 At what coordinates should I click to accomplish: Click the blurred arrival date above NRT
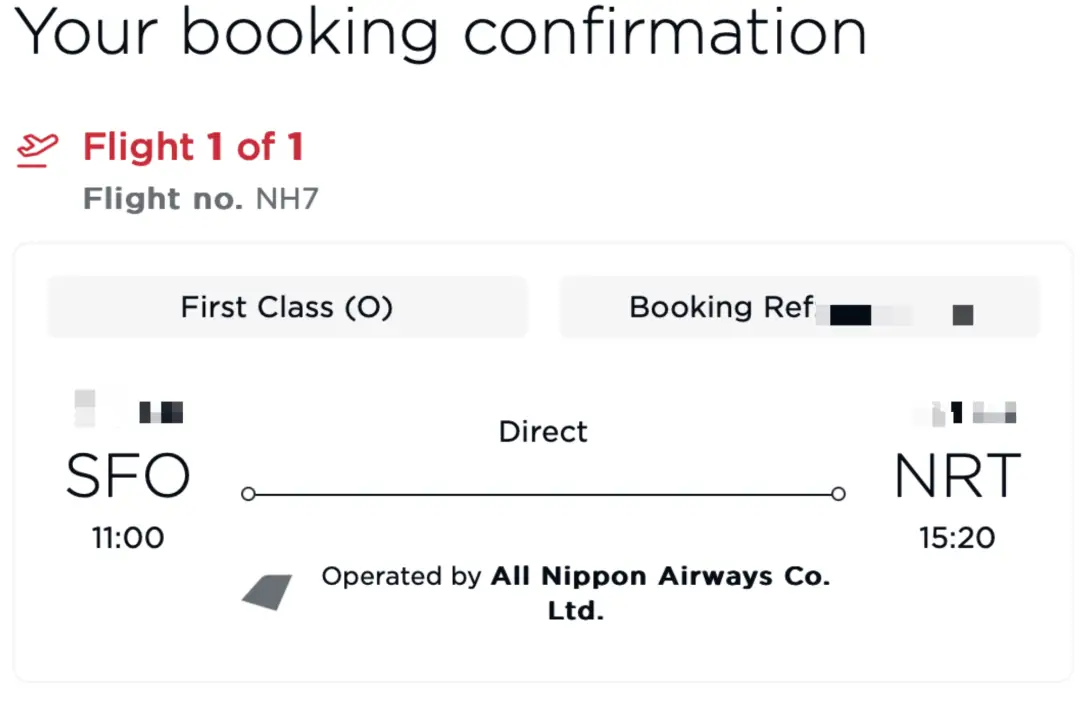click(x=965, y=411)
